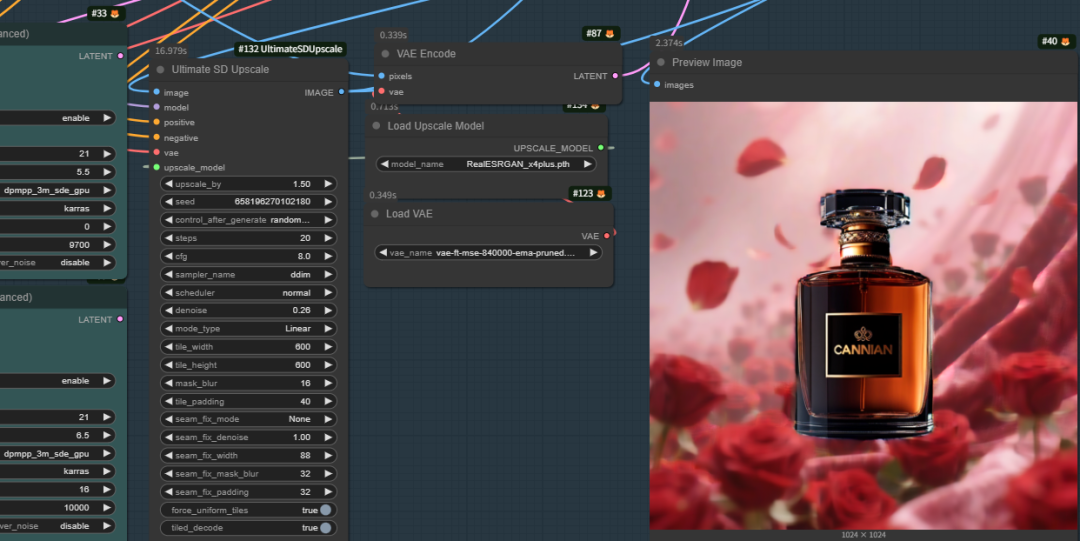Click the upscale_model input socket
This screenshot has width=1080, height=541.
click(x=157, y=167)
